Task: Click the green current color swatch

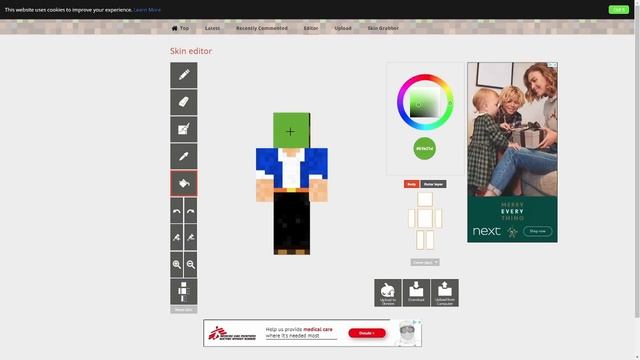Action: [x=424, y=149]
